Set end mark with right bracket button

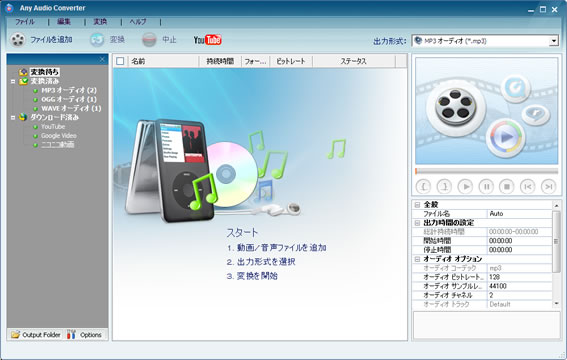coord(444,187)
